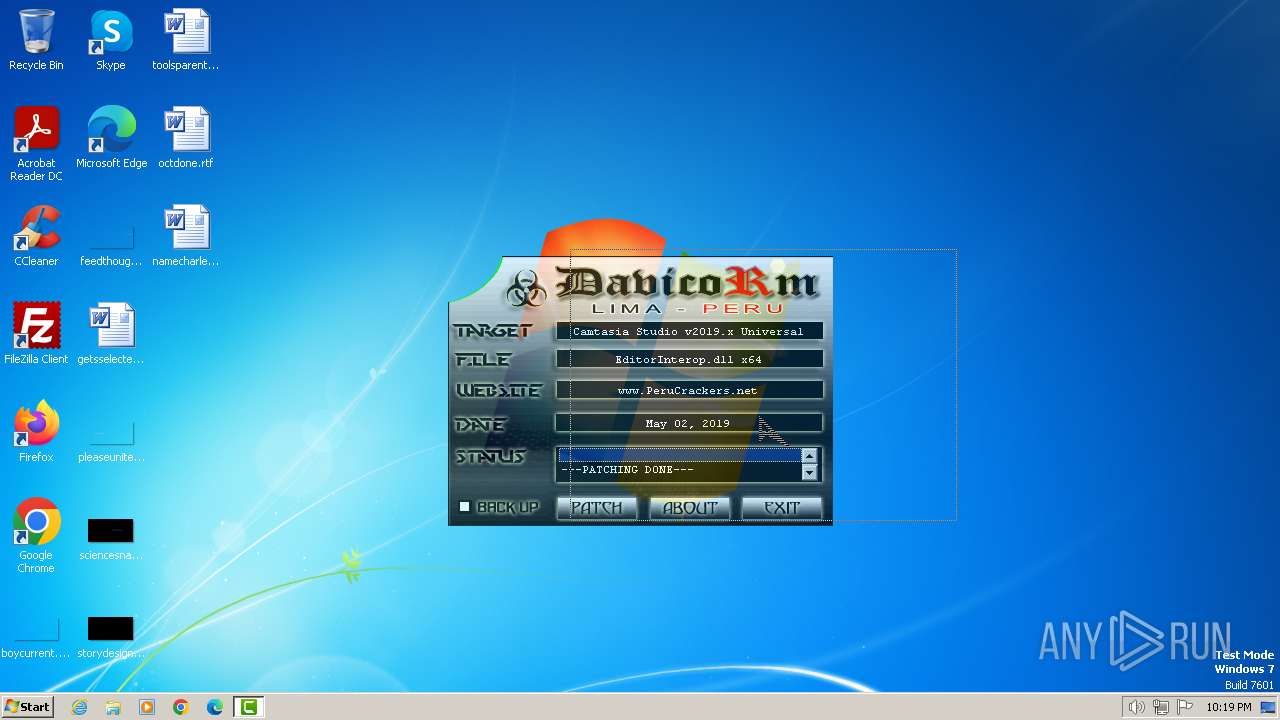Switch to Camtasia taskbar item
Screen dimensions: 1280x720
(x=248, y=707)
